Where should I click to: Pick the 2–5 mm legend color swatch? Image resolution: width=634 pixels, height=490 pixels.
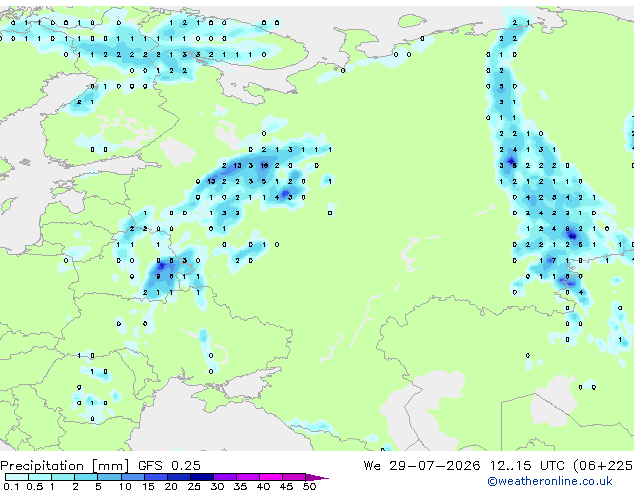[86, 477]
